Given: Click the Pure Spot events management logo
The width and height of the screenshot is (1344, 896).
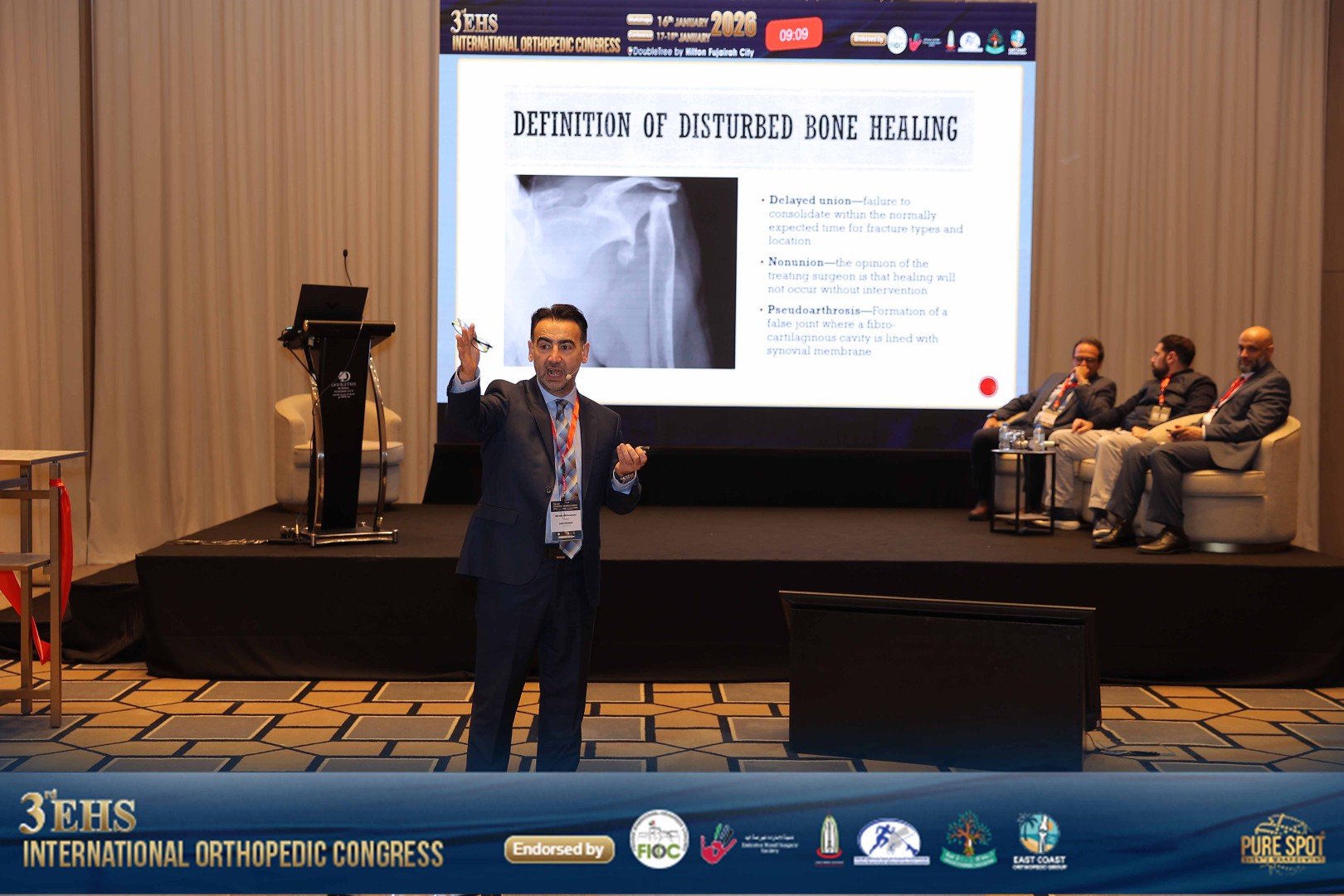Looking at the screenshot, I should click(1283, 844).
